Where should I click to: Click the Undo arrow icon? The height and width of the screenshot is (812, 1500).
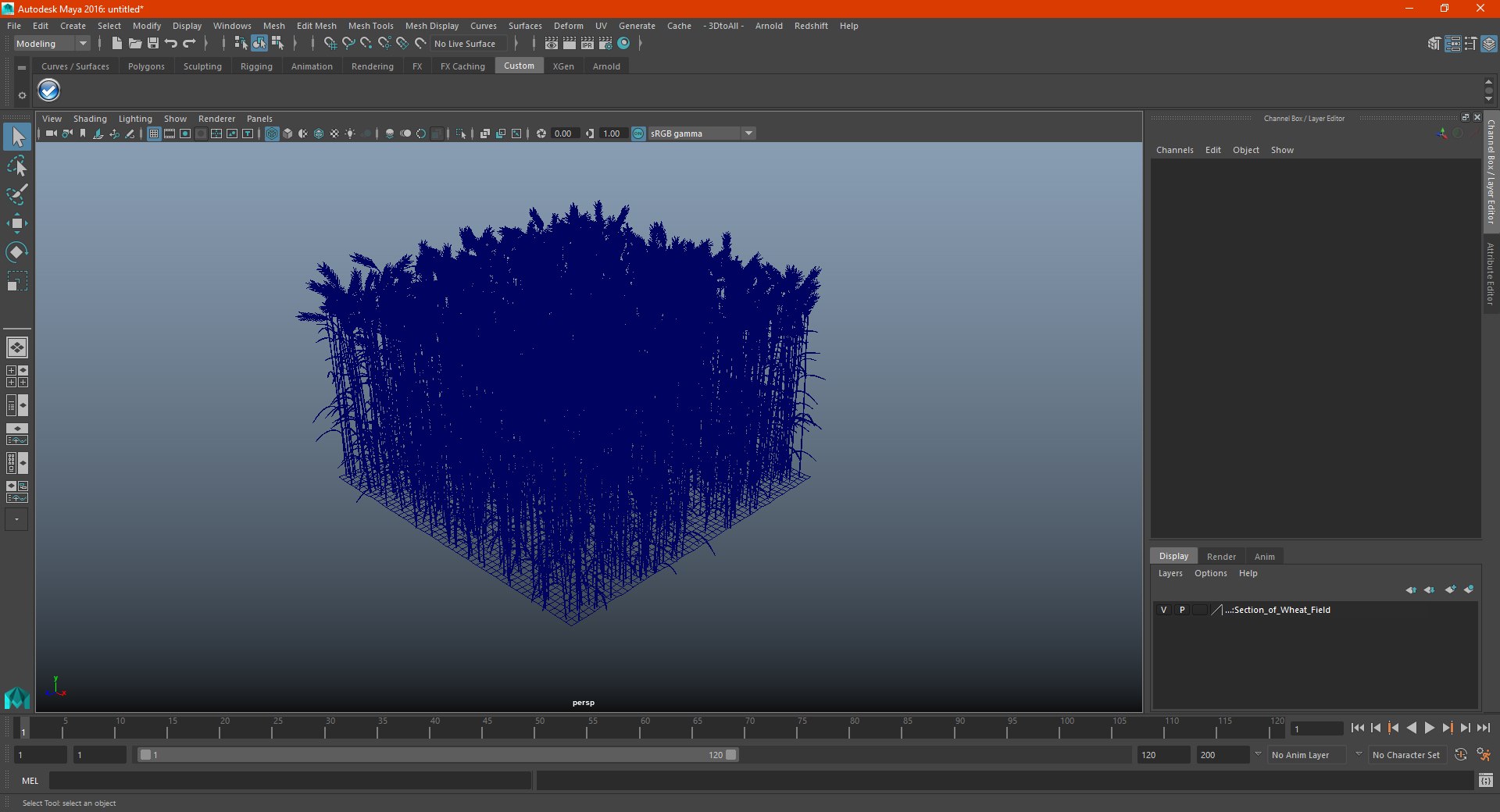171,44
